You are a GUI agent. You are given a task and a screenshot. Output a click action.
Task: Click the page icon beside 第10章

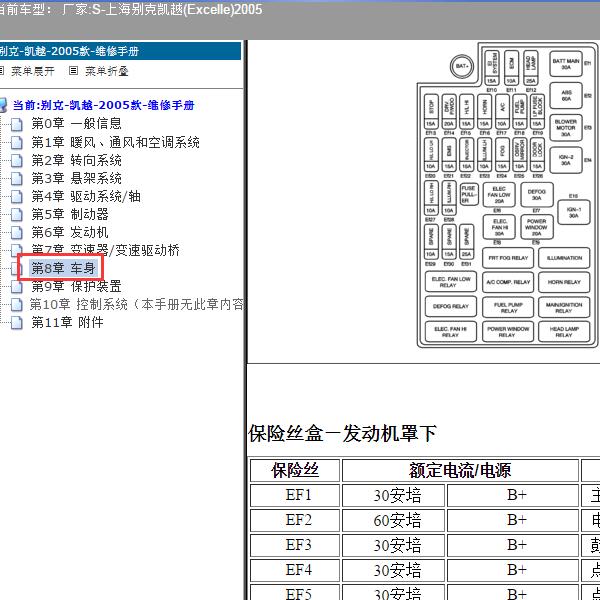pyautogui.click(x=16, y=305)
